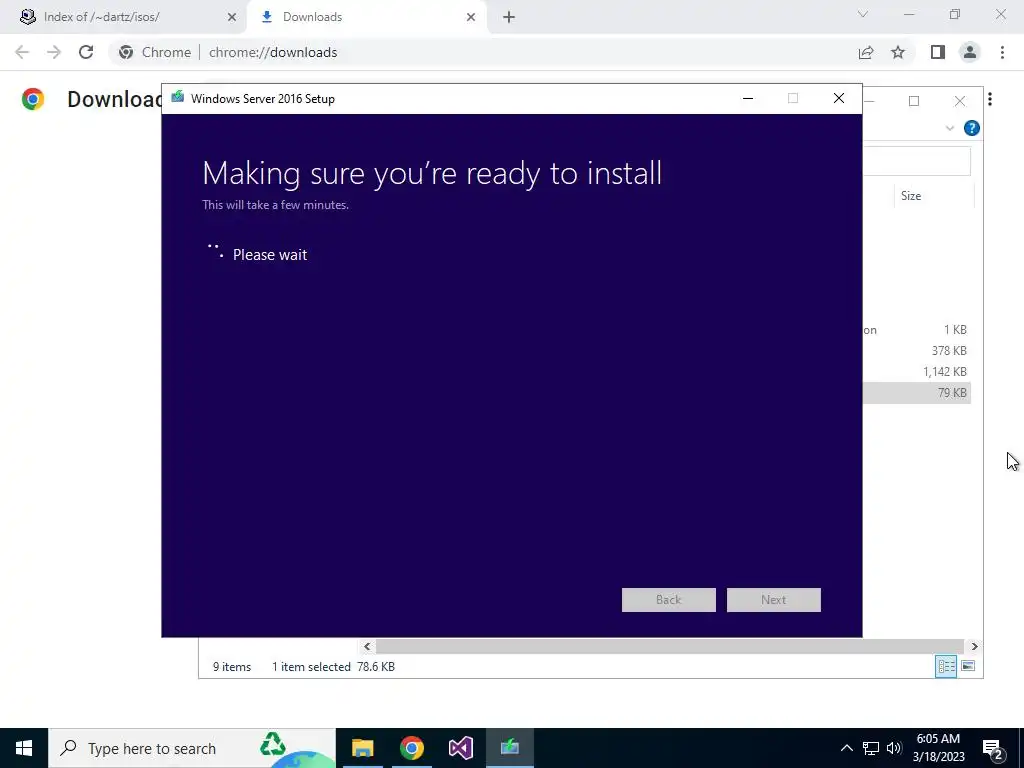Go back in Chrome history
The width and height of the screenshot is (1024, 768).
pos(22,52)
